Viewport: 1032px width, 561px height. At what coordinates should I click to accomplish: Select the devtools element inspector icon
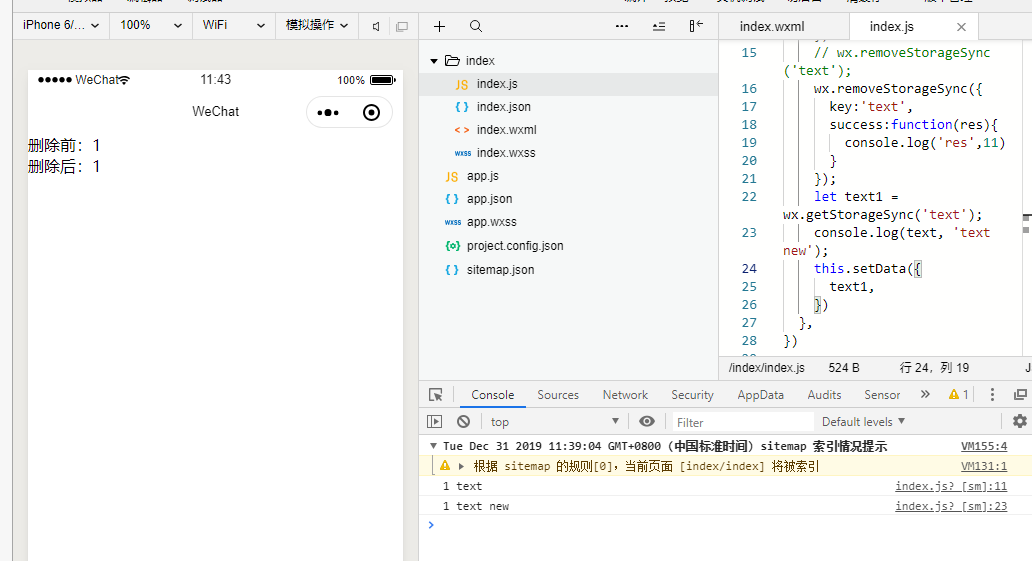(x=436, y=394)
